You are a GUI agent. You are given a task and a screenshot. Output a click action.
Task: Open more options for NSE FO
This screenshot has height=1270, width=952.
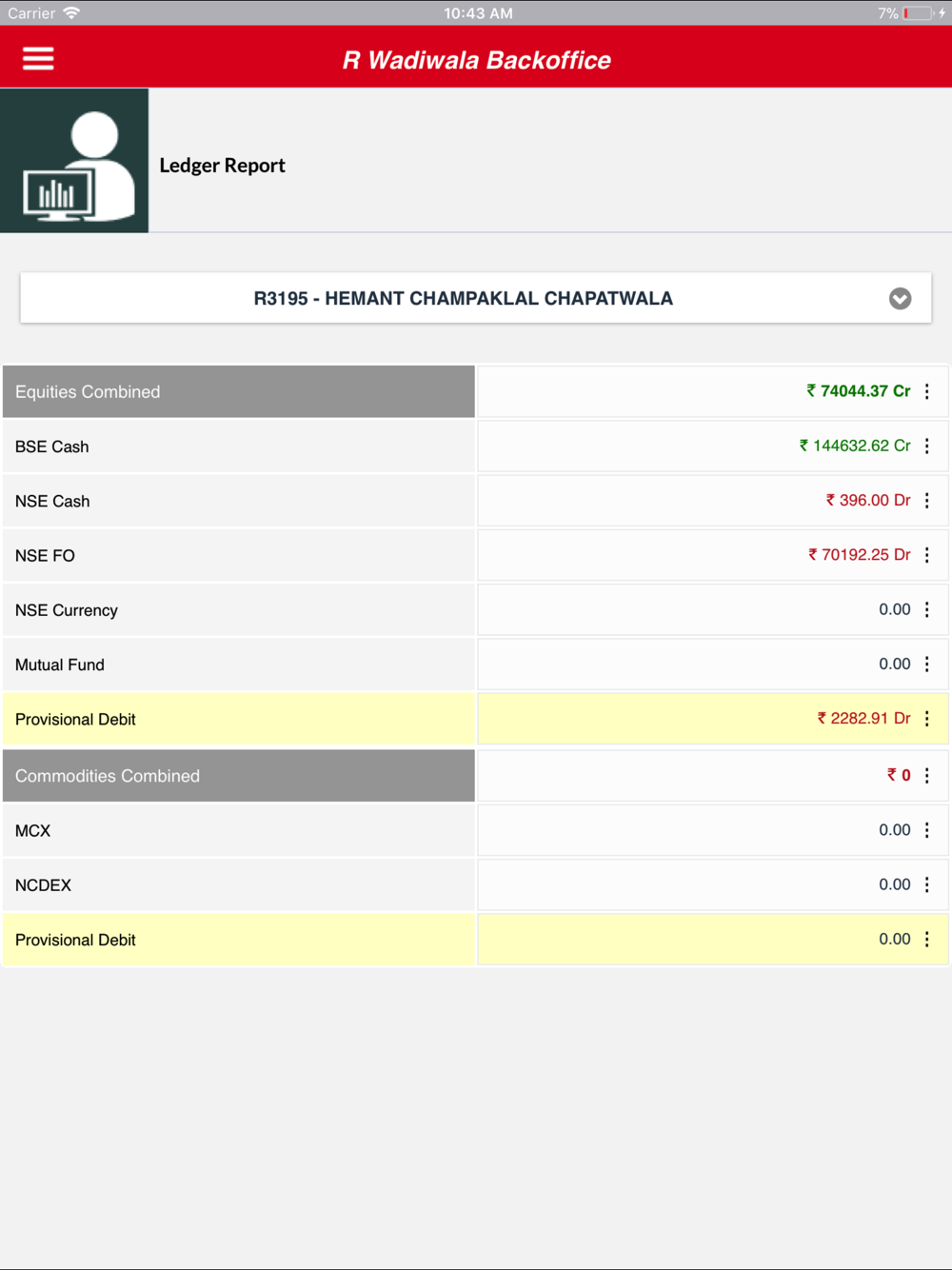[x=927, y=555]
